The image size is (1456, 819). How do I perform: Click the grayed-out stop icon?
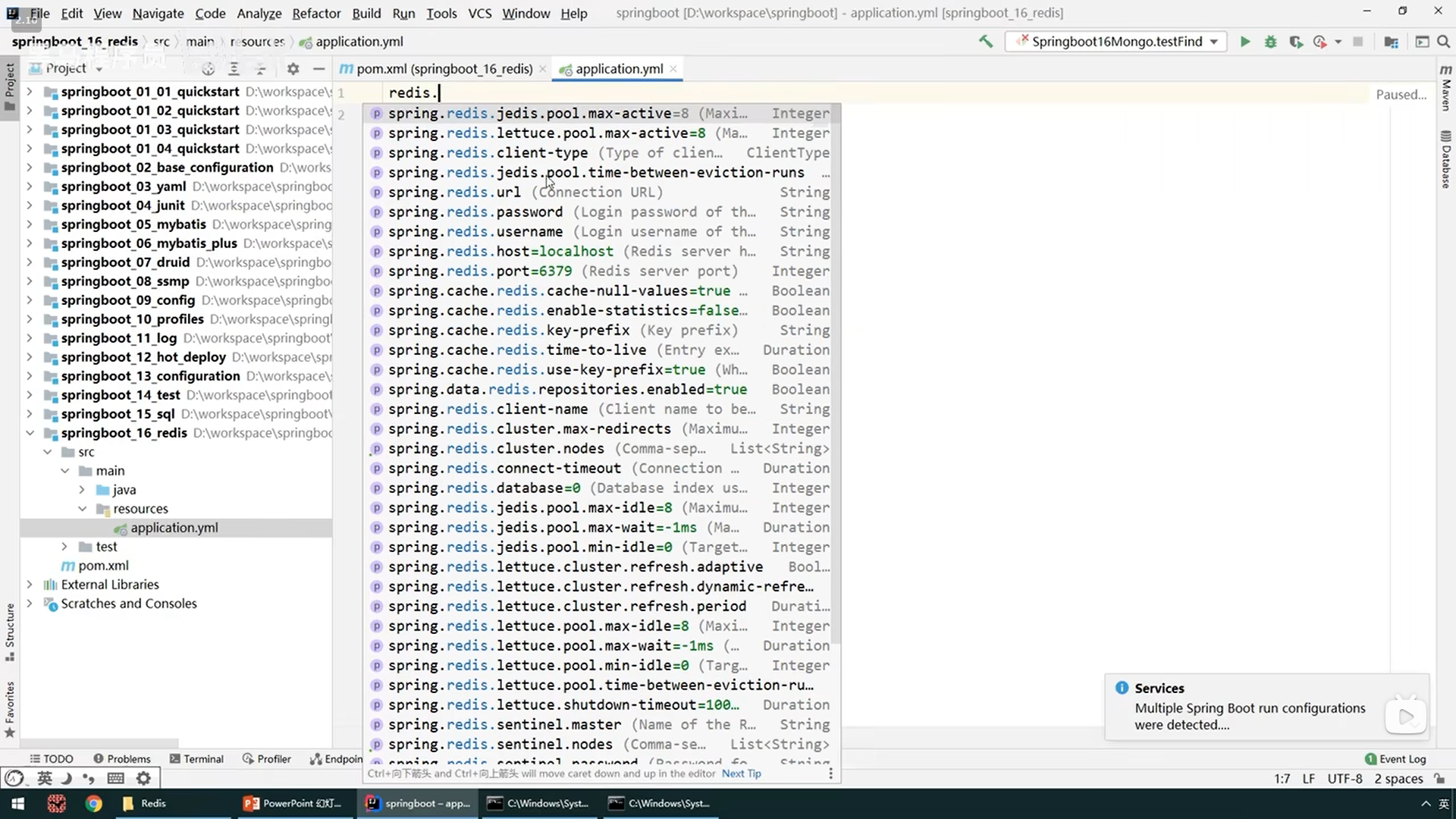1358,42
